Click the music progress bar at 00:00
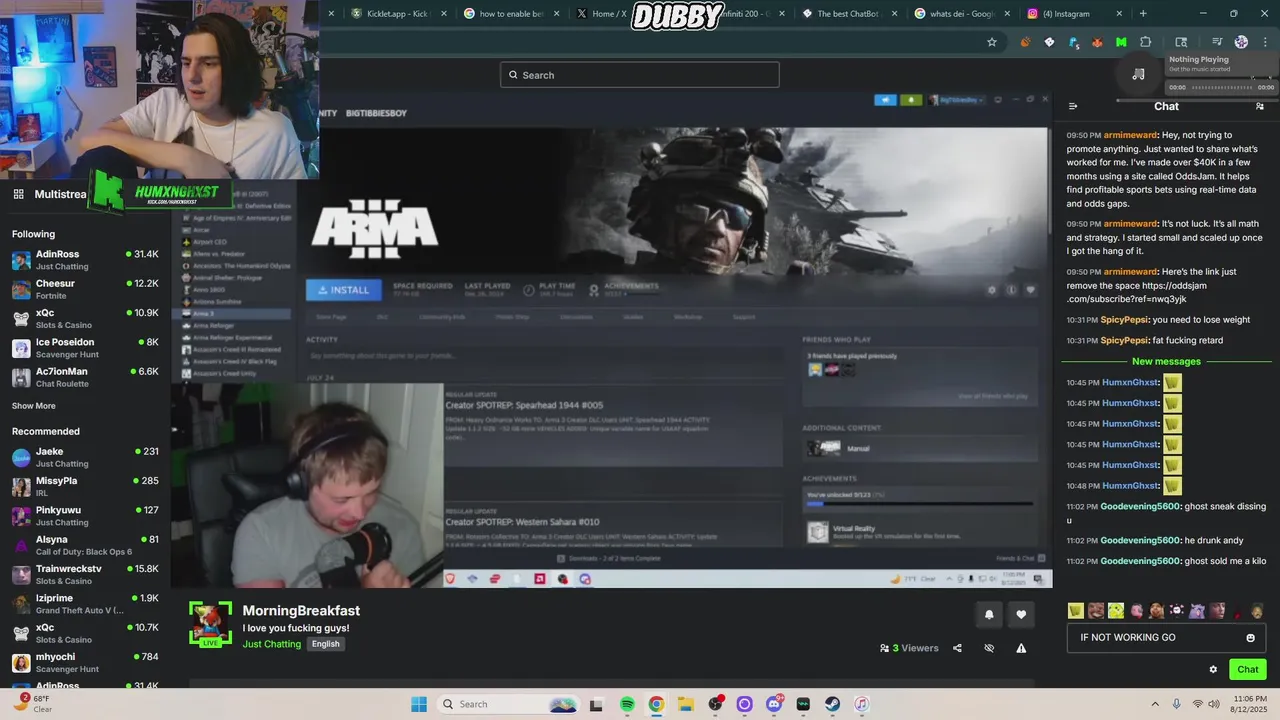This screenshot has width=1280, height=720. [x=1221, y=87]
